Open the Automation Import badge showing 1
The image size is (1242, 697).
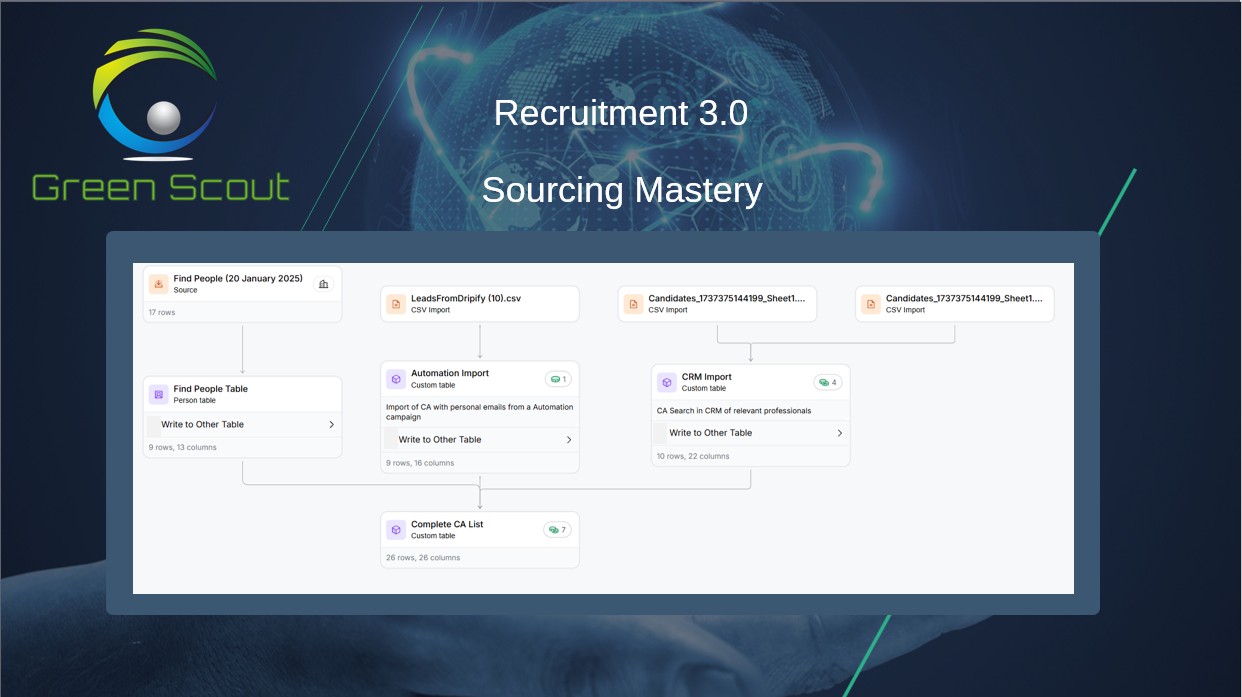(x=557, y=379)
